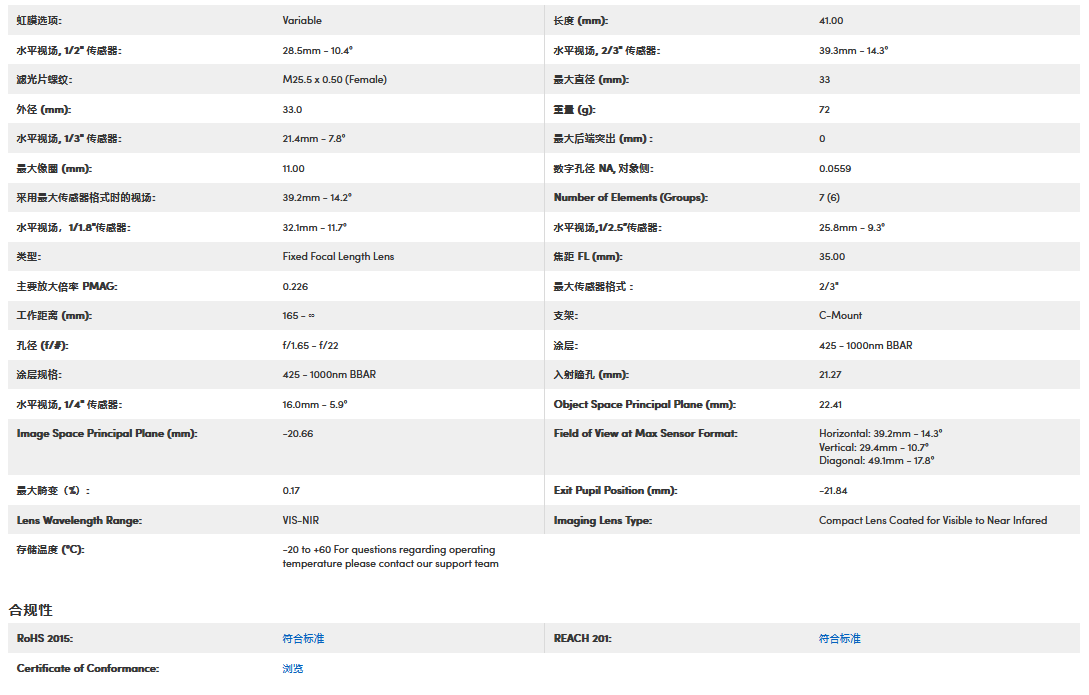Select the Lens Wavelength Range value VIS-NIR

click(301, 520)
